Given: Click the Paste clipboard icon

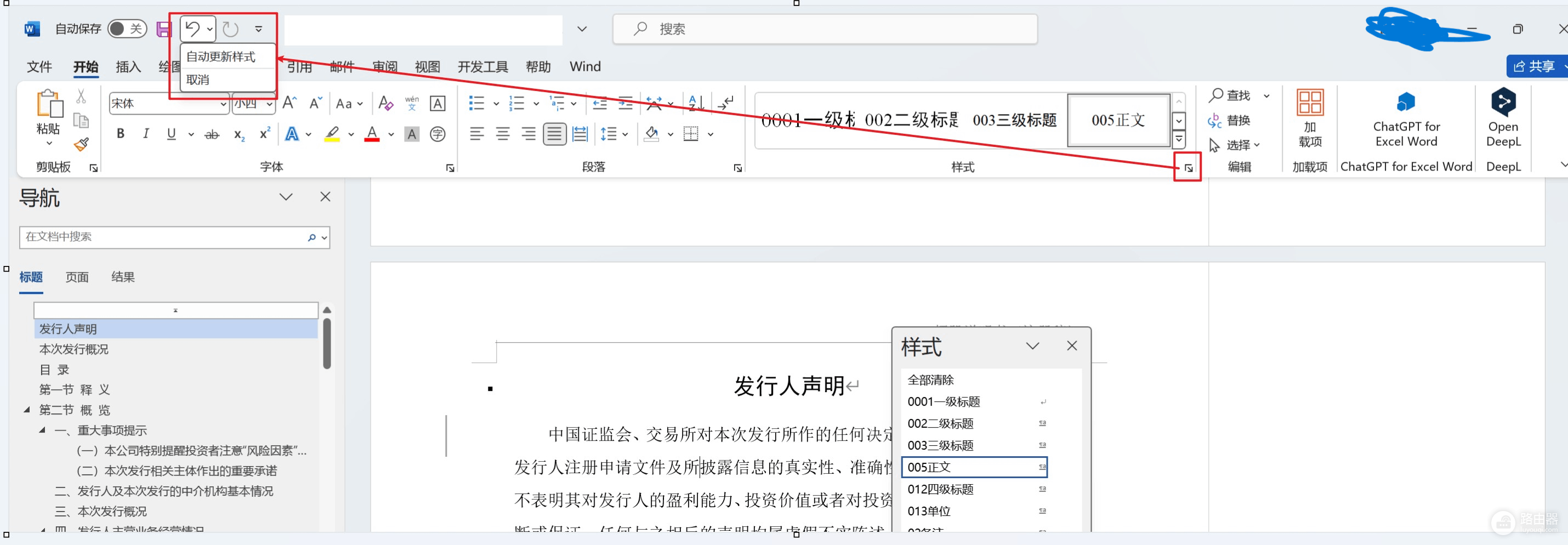Looking at the screenshot, I should tap(49, 104).
